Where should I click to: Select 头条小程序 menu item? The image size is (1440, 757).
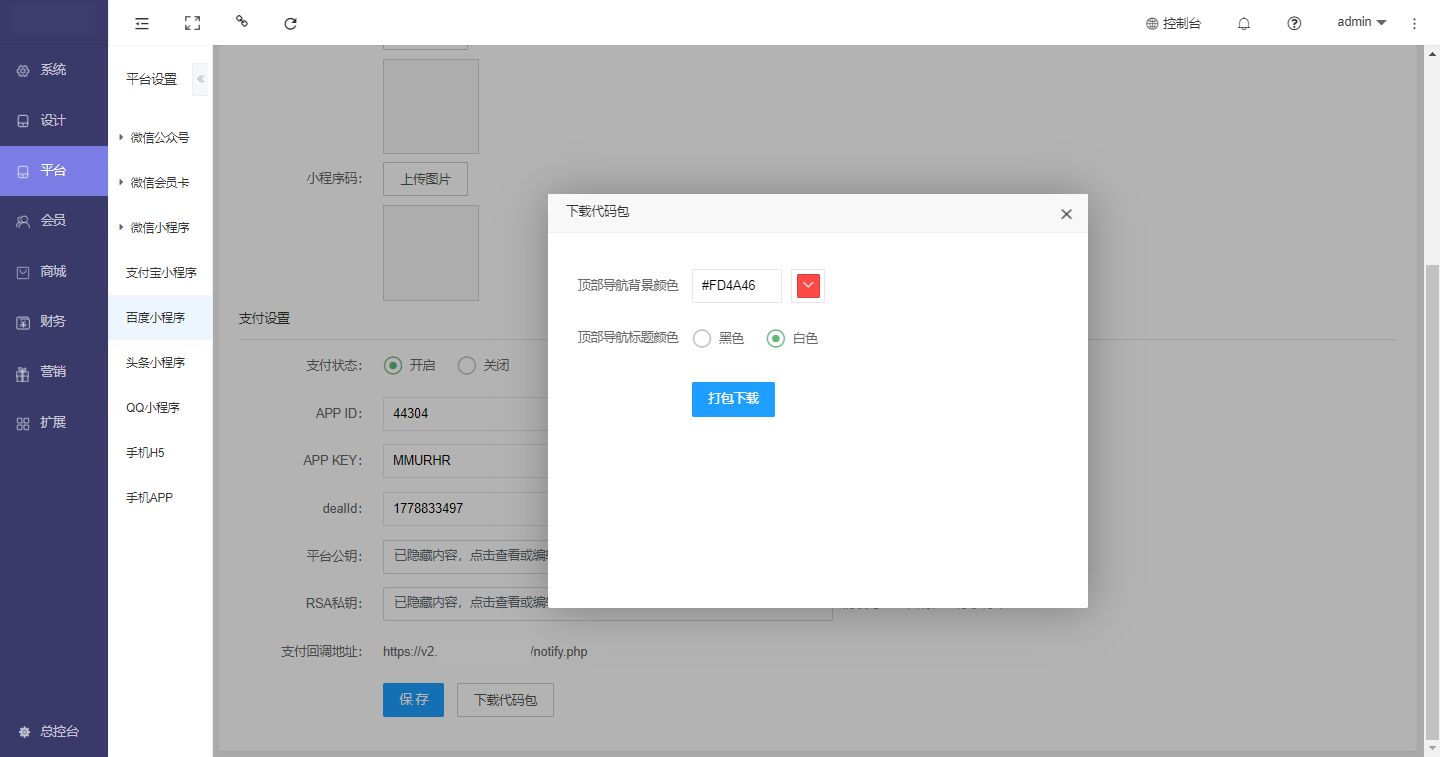coord(155,363)
